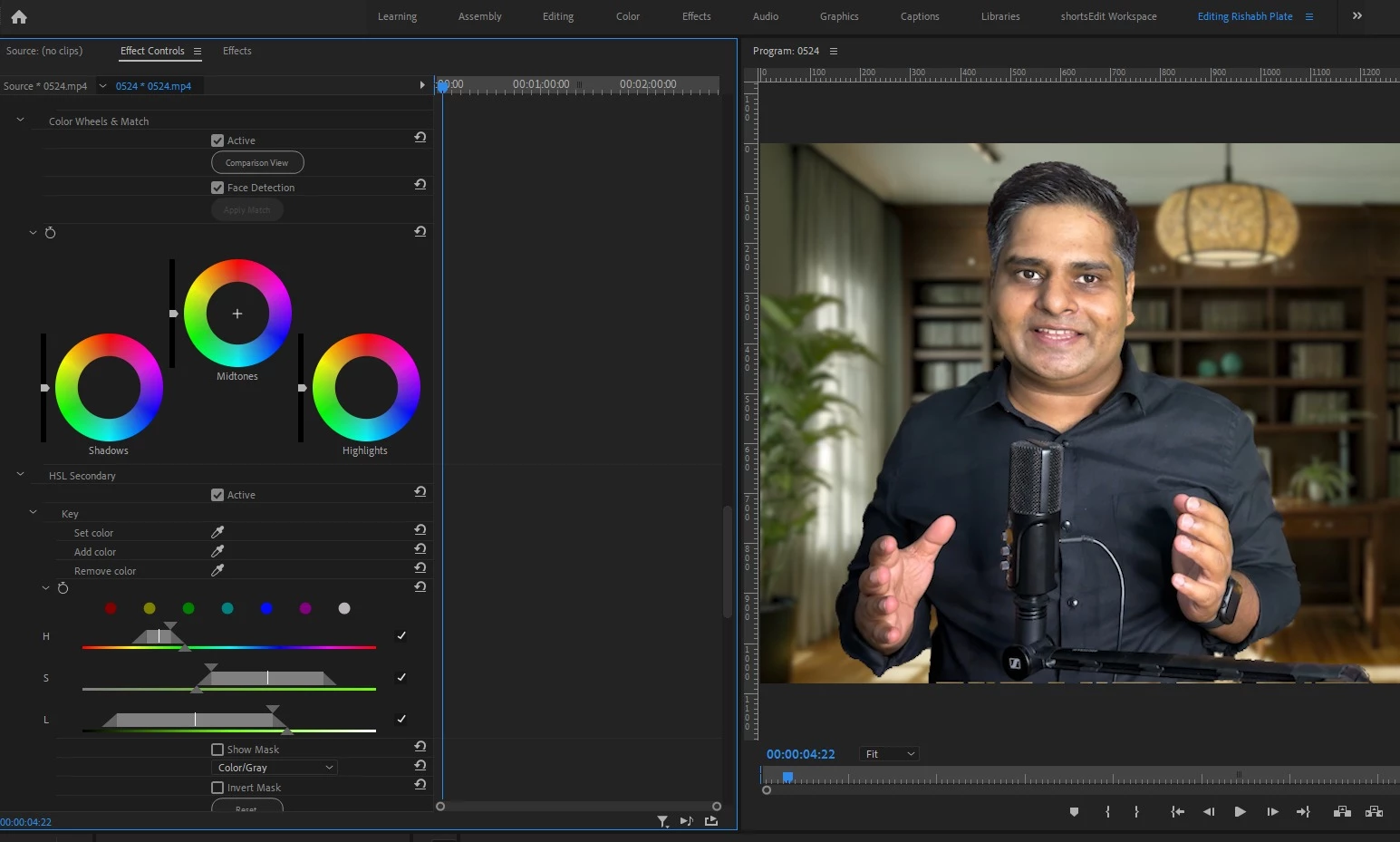
Task: Toggle Color Wheels & Match Active checkbox
Action: click(x=217, y=140)
